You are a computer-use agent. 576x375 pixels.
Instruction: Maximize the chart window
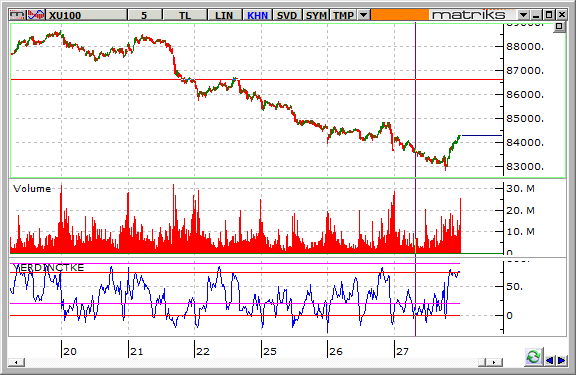(549, 15)
